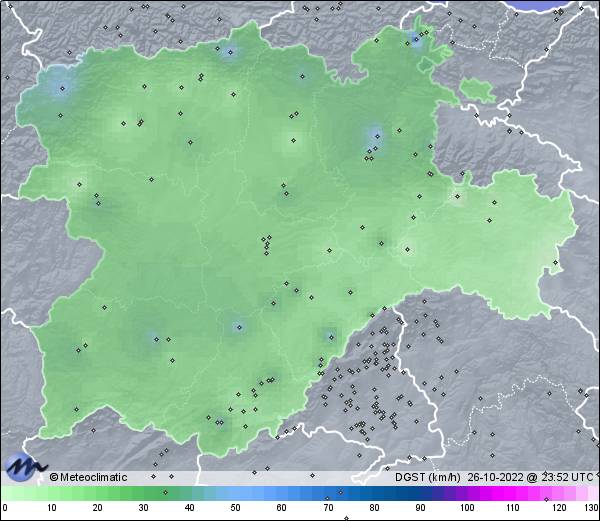Click station marker overlapping legend between 30 and 40

pos(165,492)
